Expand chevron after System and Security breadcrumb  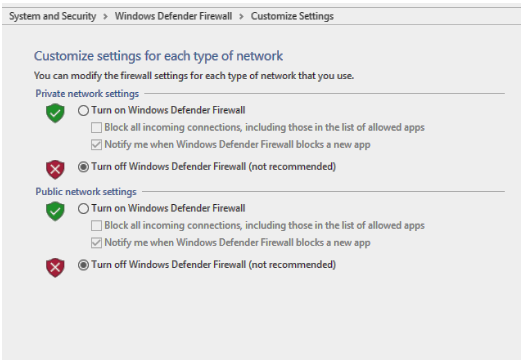pyautogui.click(x=105, y=16)
